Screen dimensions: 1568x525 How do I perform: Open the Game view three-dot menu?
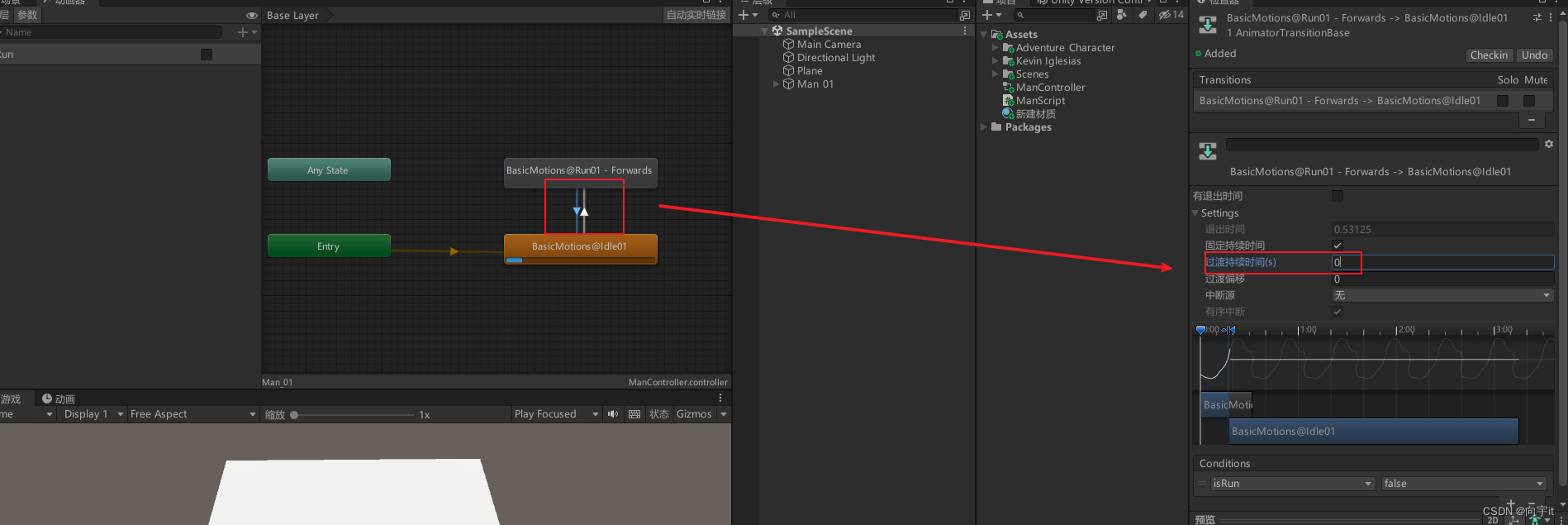[720, 399]
